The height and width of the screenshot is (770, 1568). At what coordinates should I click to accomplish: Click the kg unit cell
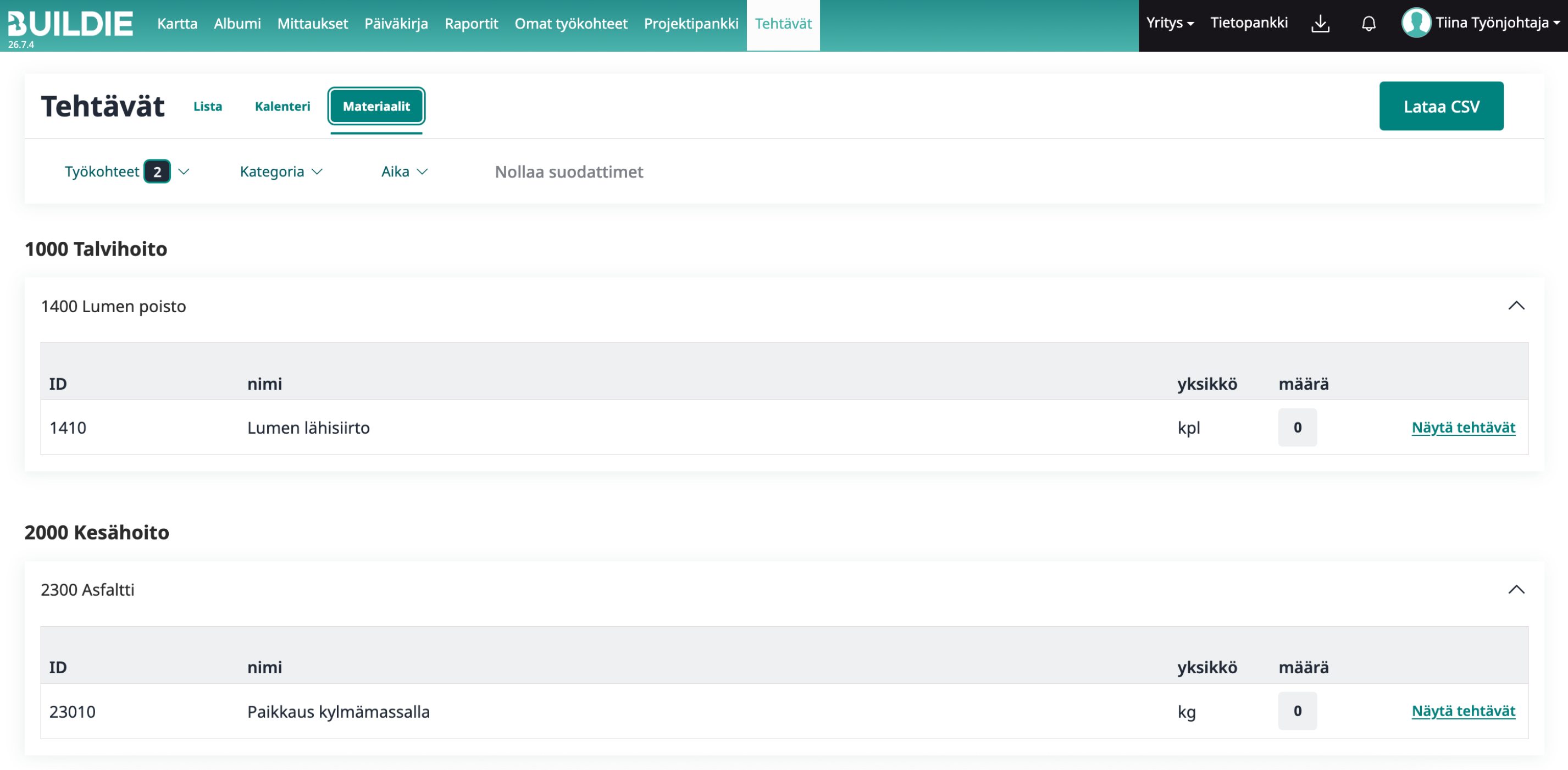point(1187,712)
